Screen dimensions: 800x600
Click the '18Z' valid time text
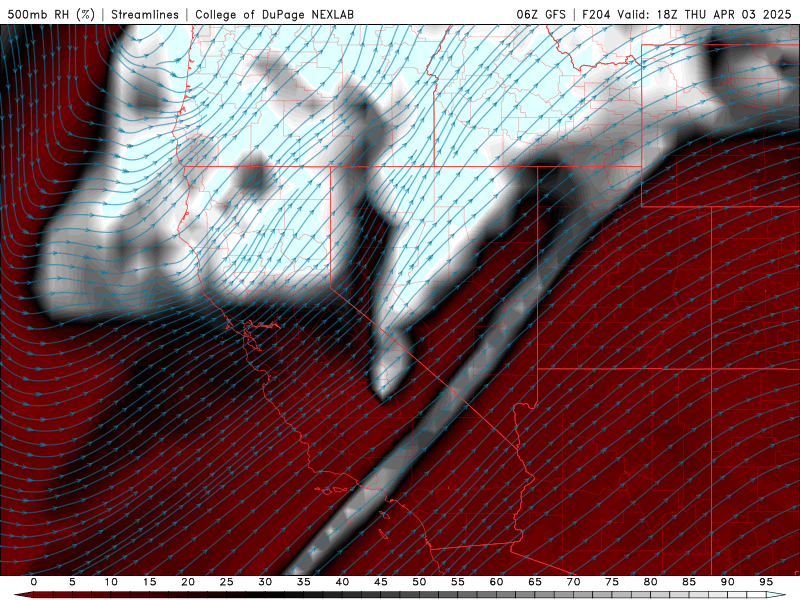click(x=667, y=14)
